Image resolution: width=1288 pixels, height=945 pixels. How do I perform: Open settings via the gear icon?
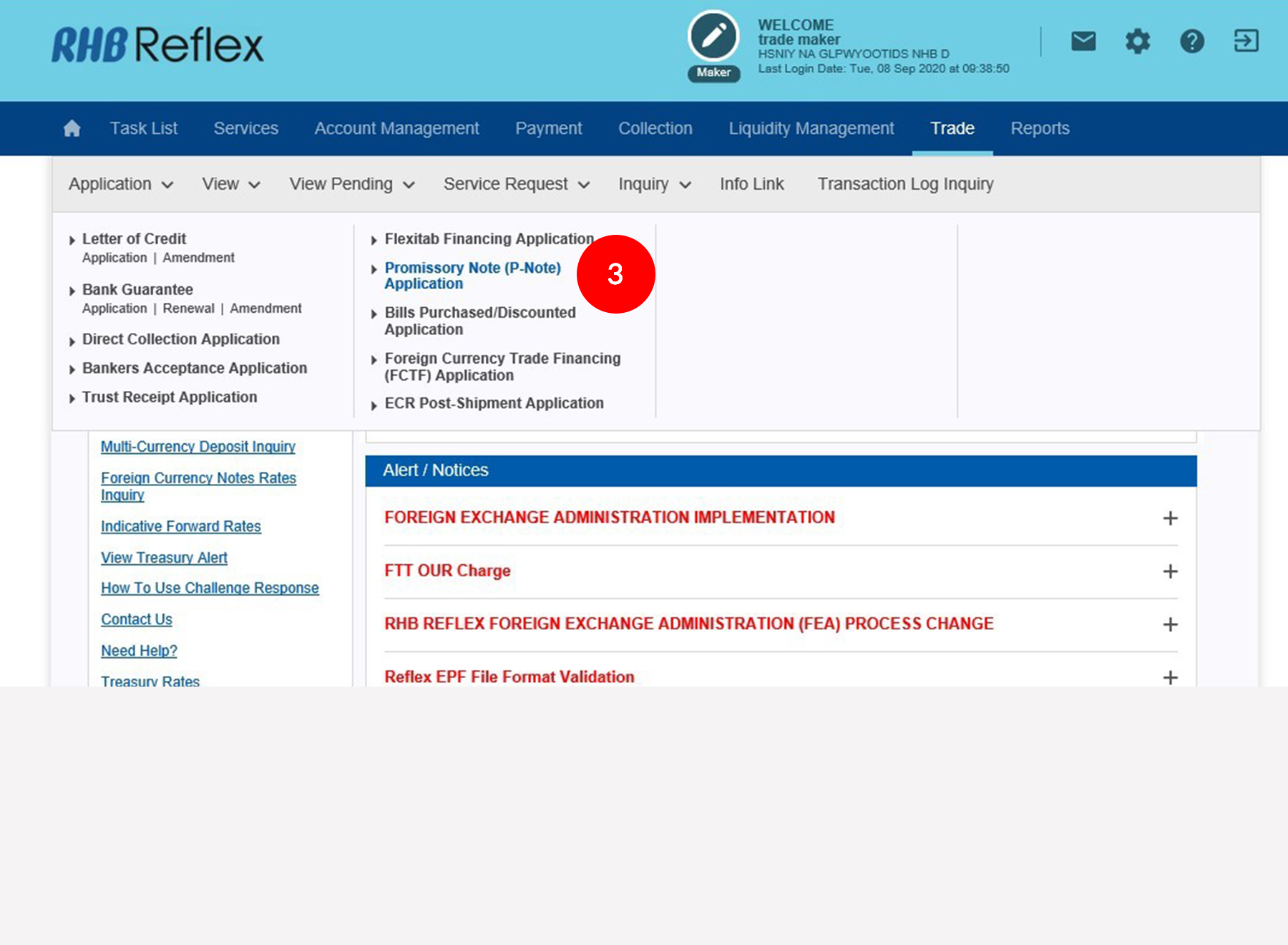point(1137,42)
